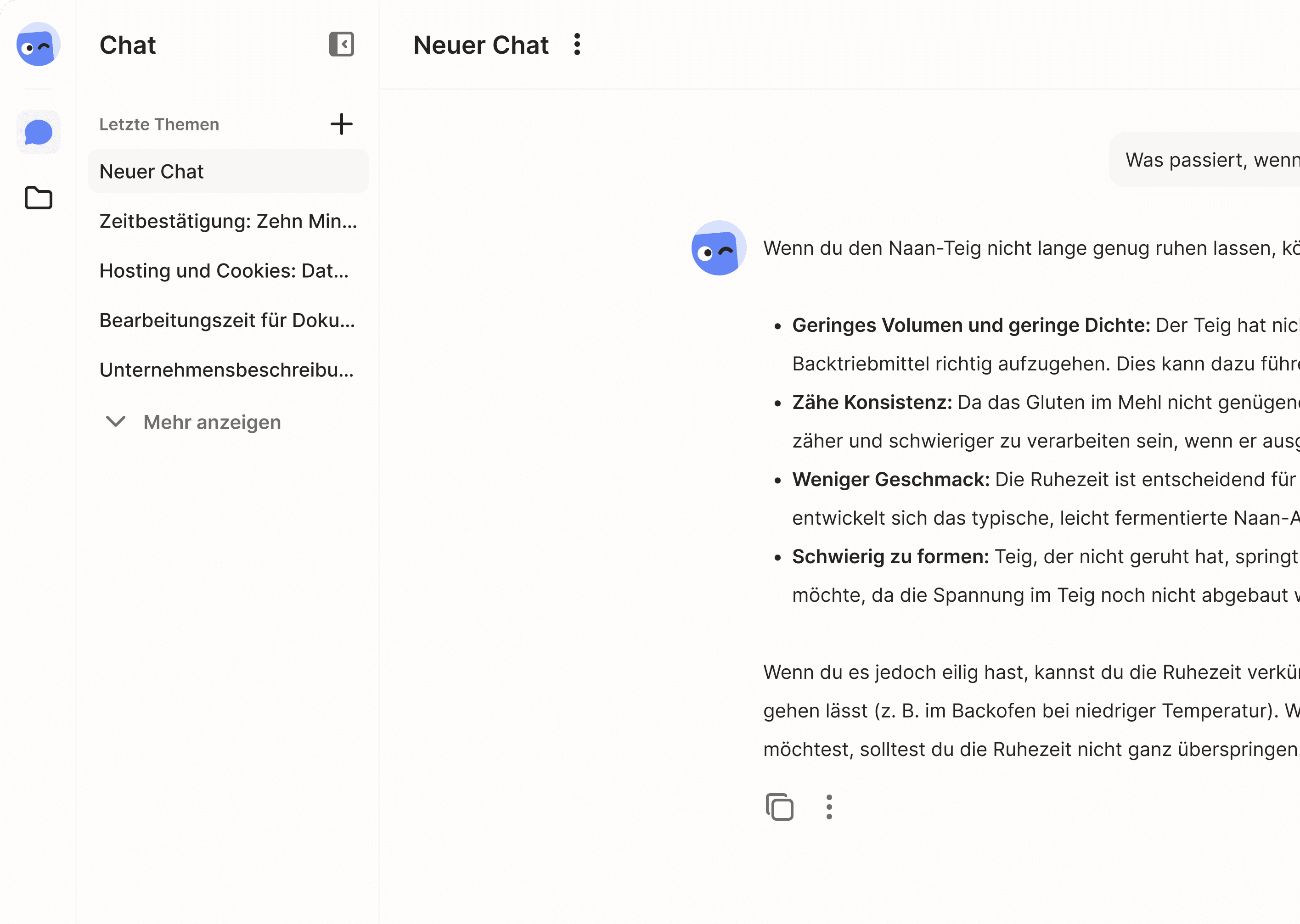1300x924 pixels.
Task: Copy the assistant response using the copy icon
Action: click(780, 807)
